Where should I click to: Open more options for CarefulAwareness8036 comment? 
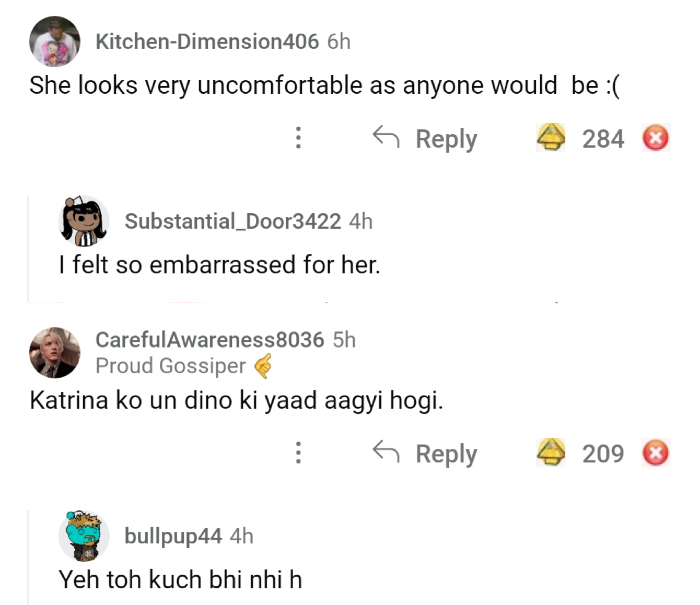[x=298, y=454]
